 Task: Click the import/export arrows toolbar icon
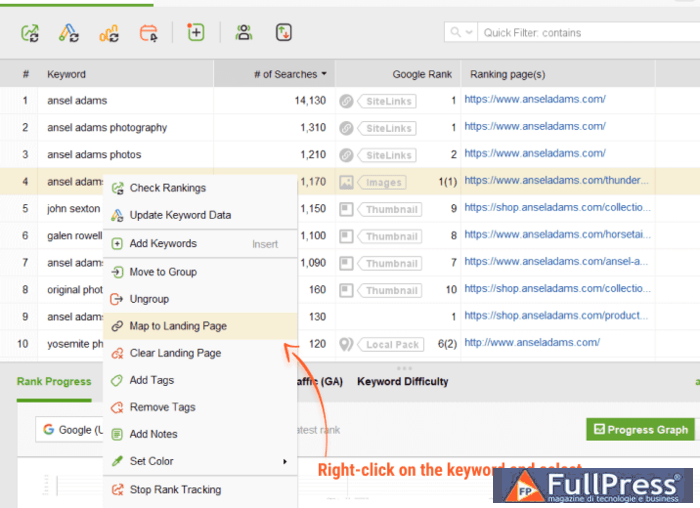click(x=283, y=33)
